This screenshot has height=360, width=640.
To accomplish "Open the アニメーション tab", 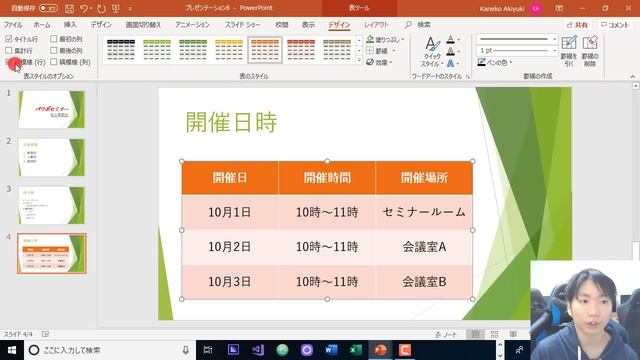I will coord(192,24).
